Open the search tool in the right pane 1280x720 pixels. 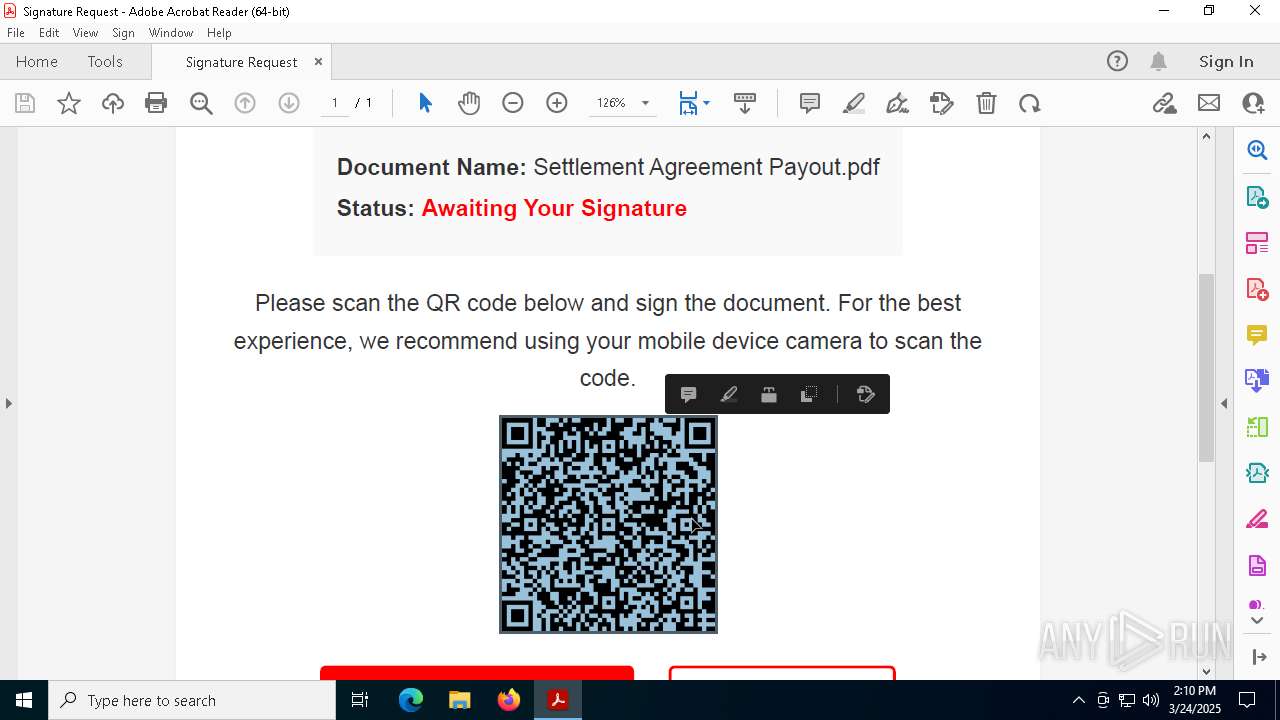point(1257,150)
